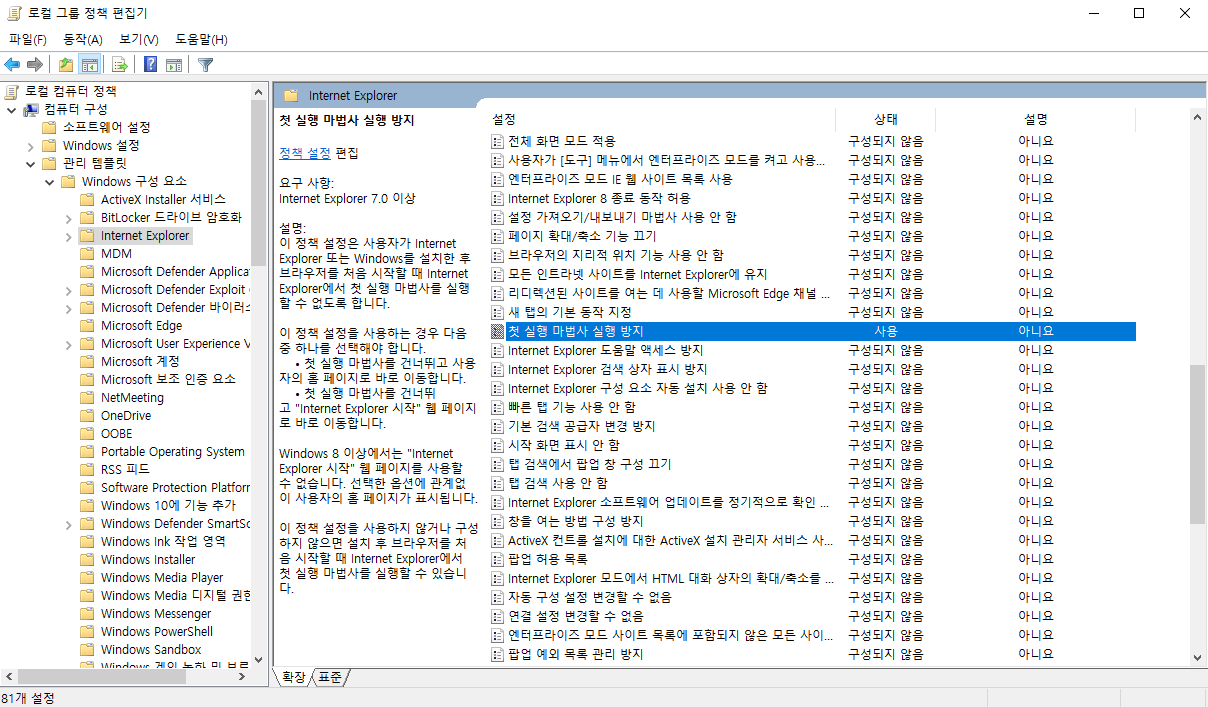
Task: Click the icon of 첫 실행 마법사 실행 방지 row
Action: click(x=497, y=331)
